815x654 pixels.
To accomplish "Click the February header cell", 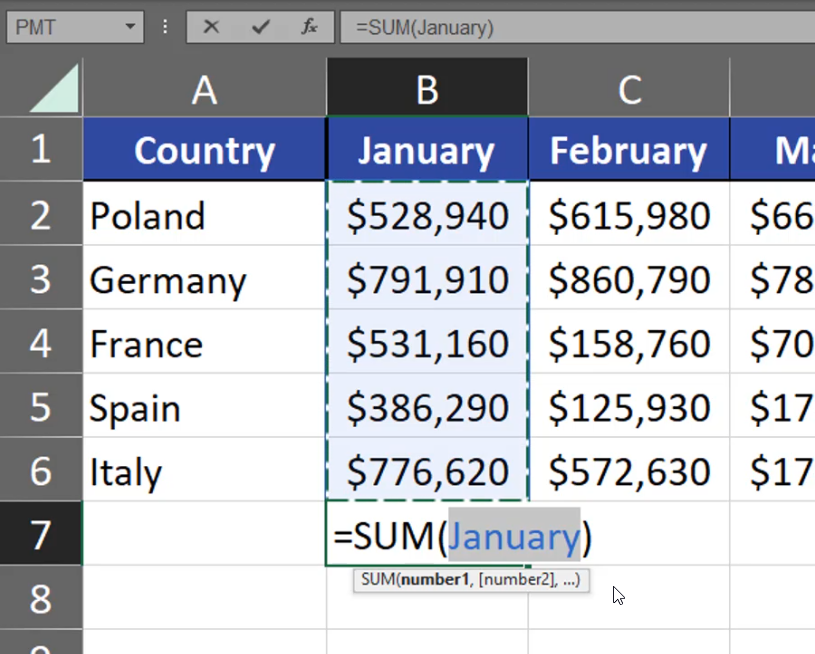I will [629, 151].
